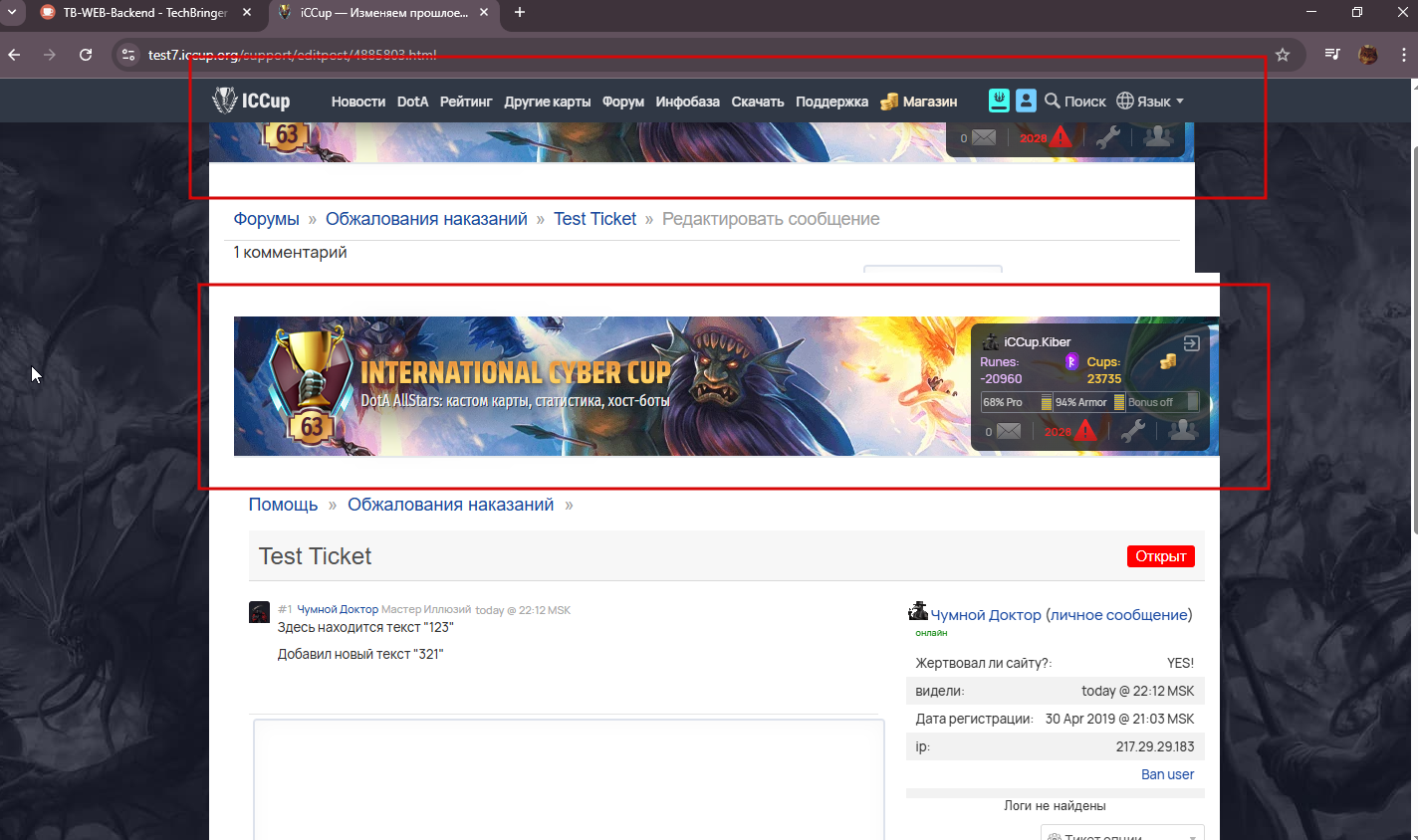Click the Помощь breadcrumb link

(283, 505)
